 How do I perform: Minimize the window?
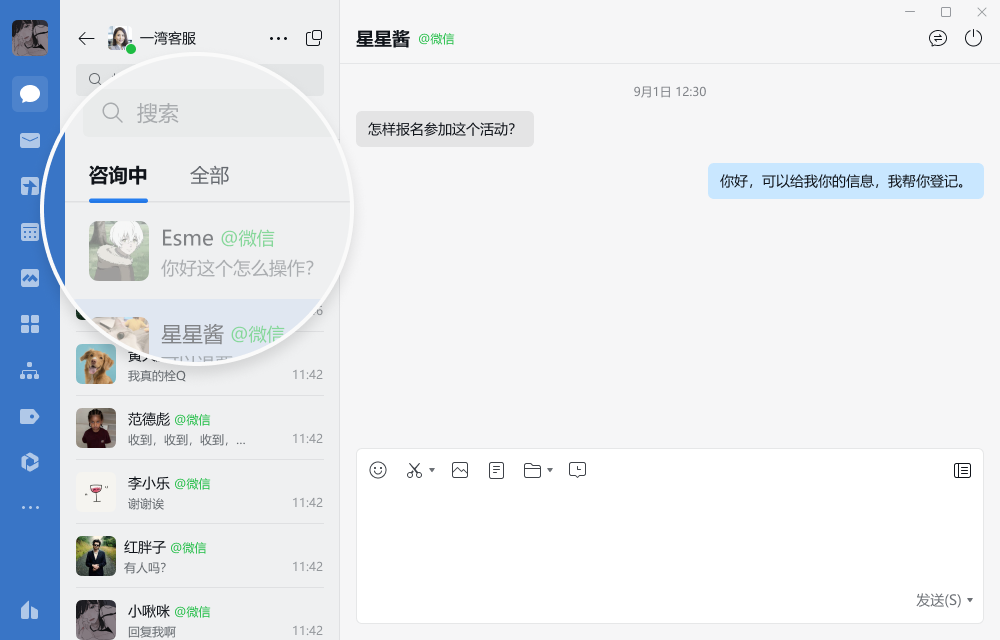coord(910,11)
